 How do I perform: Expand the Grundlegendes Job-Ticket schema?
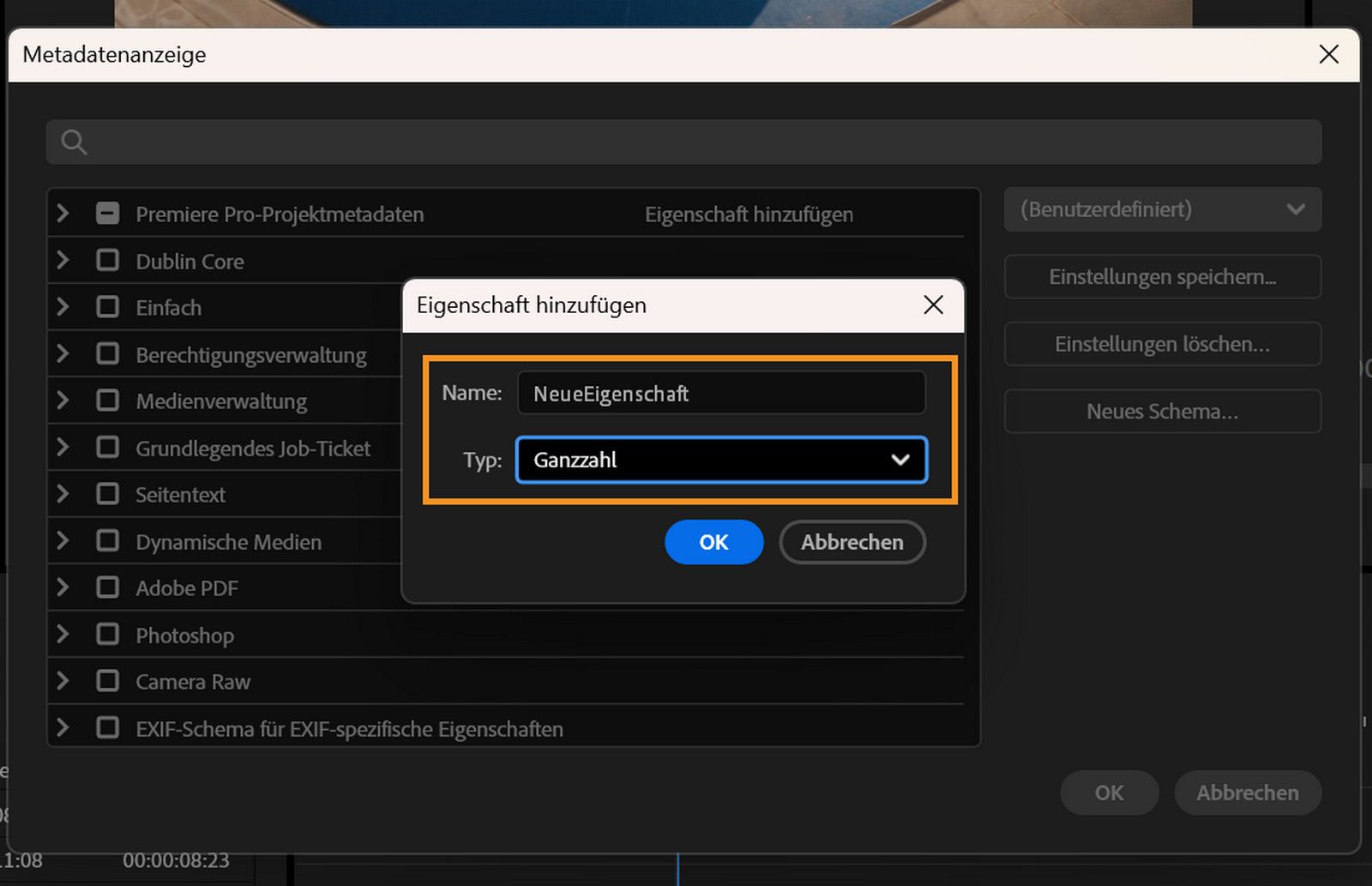click(x=63, y=447)
